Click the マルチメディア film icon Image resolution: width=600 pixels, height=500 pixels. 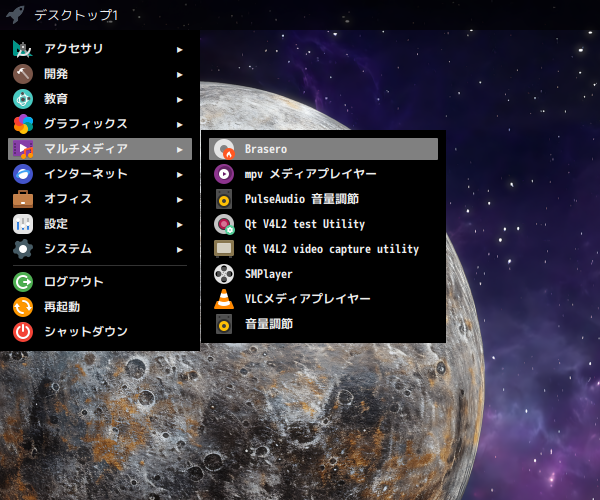tap(23, 149)
